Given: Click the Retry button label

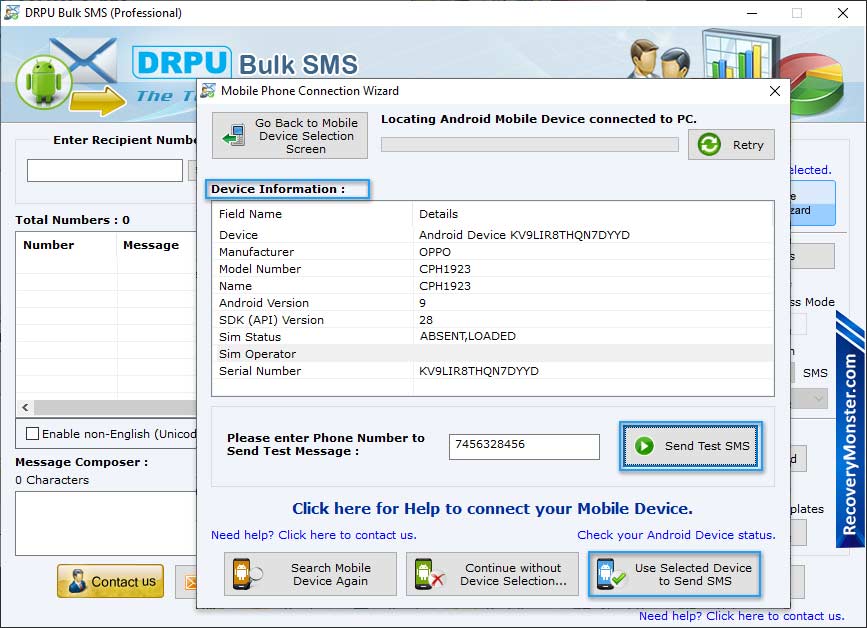Looking at the screenshot, I should (x=748, y=145).
